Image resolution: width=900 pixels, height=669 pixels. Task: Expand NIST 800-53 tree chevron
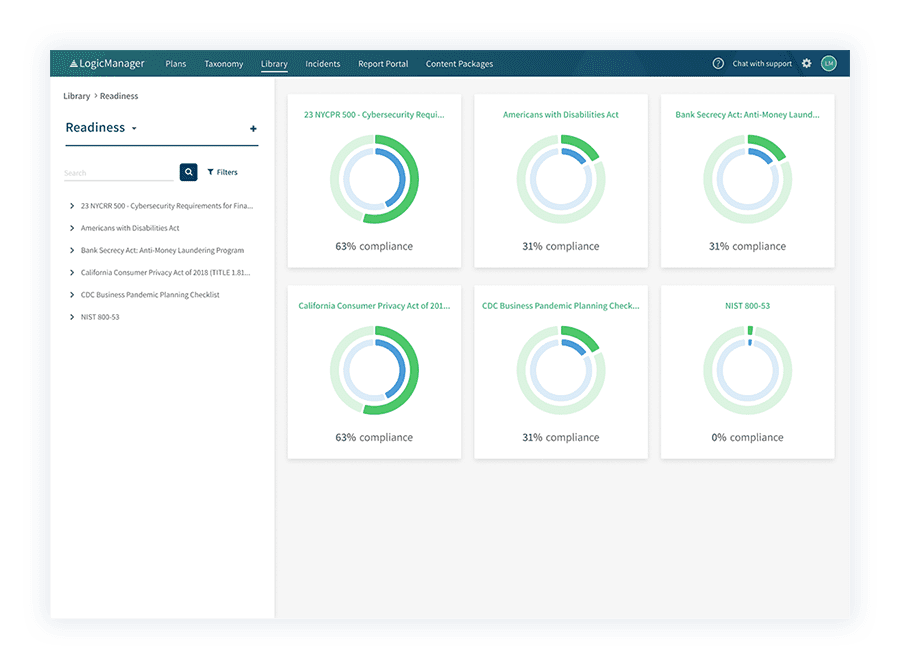tap(72, 317)
